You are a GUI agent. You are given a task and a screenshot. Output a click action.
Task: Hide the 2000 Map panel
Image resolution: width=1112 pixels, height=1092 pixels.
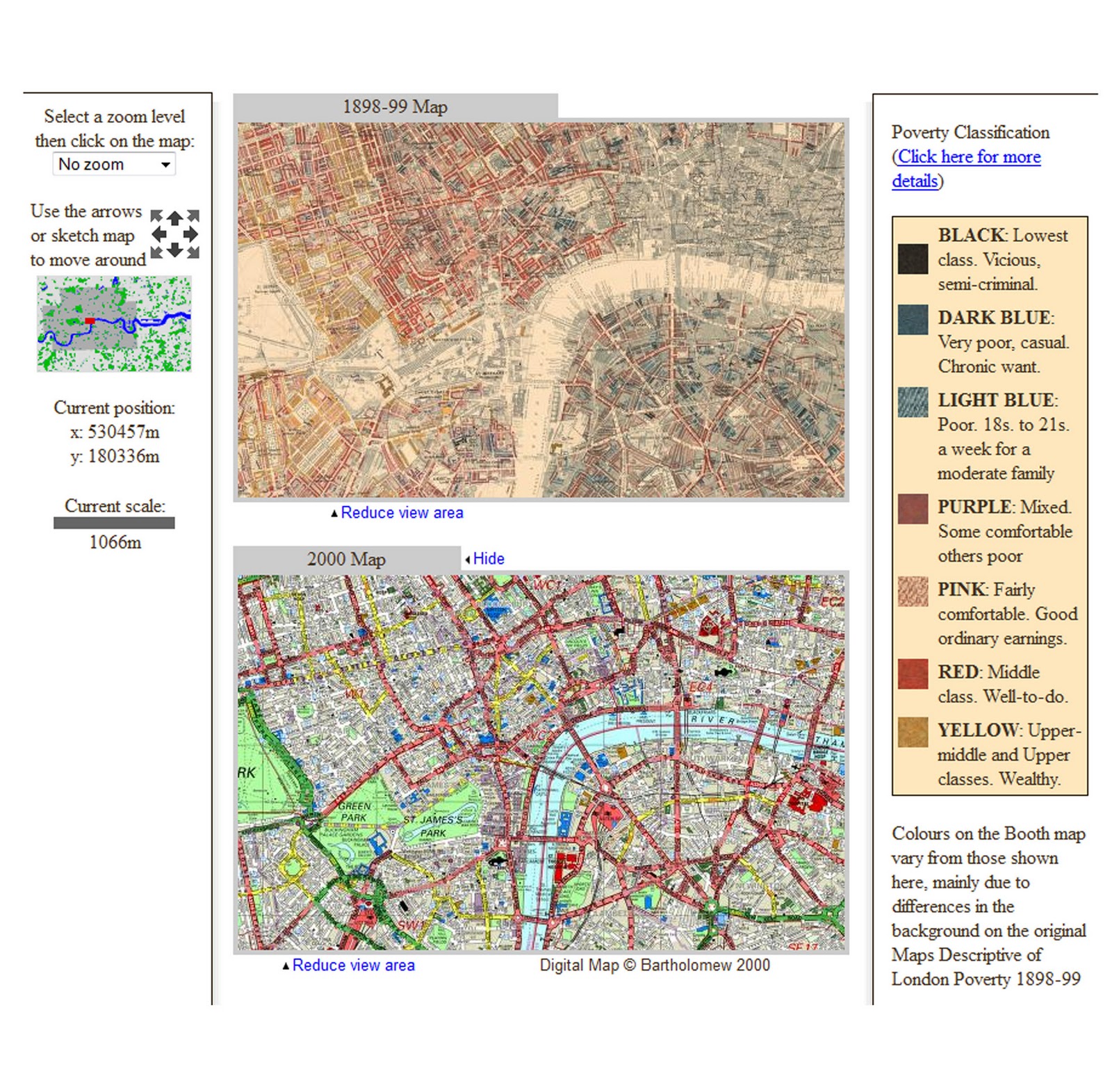488,558
